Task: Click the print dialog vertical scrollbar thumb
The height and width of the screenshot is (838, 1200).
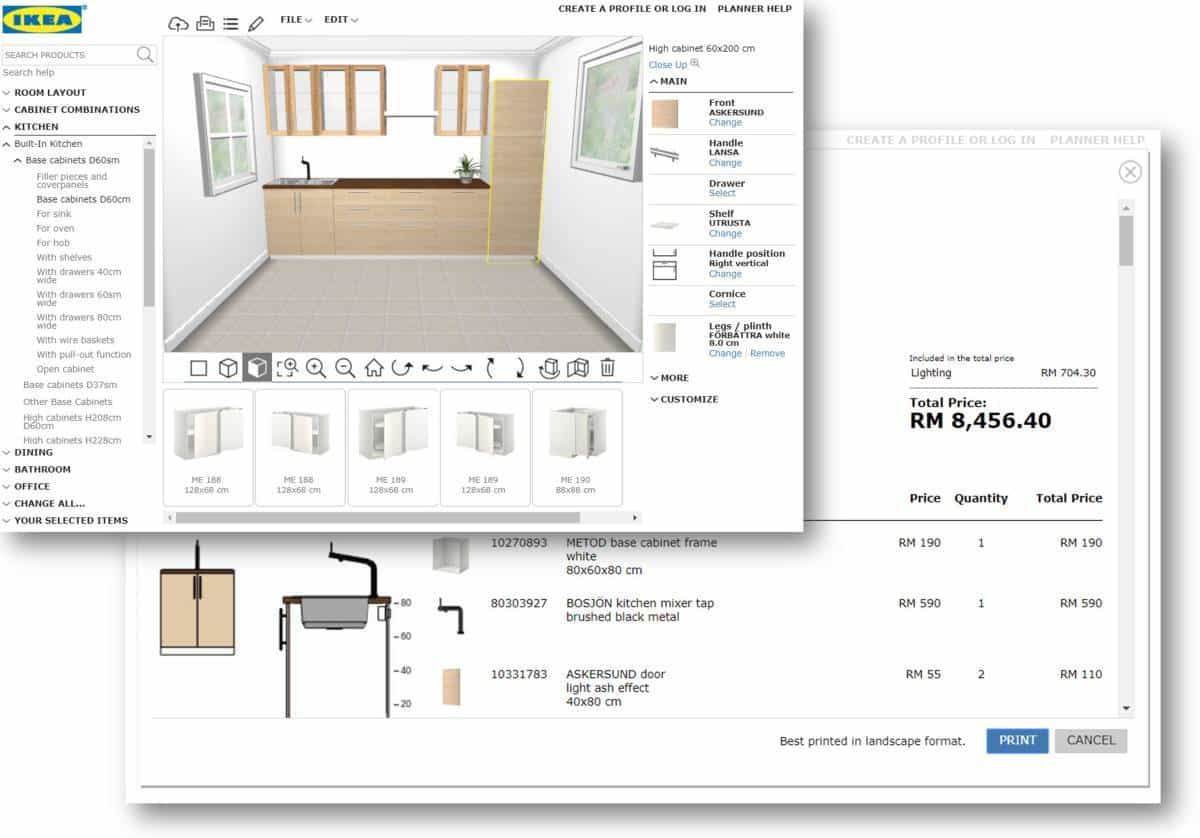Action: 1126,241
